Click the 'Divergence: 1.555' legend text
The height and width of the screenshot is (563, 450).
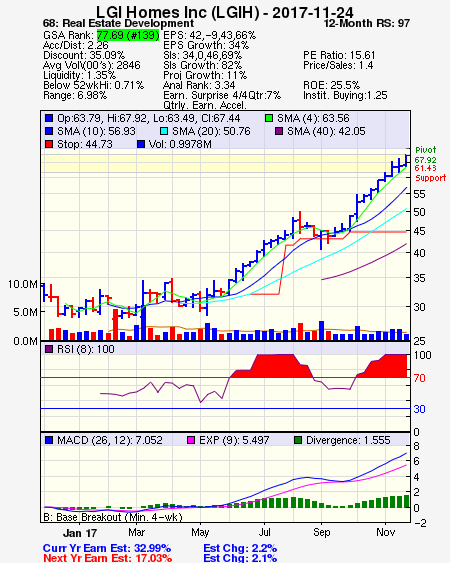[x=348, y=440]
